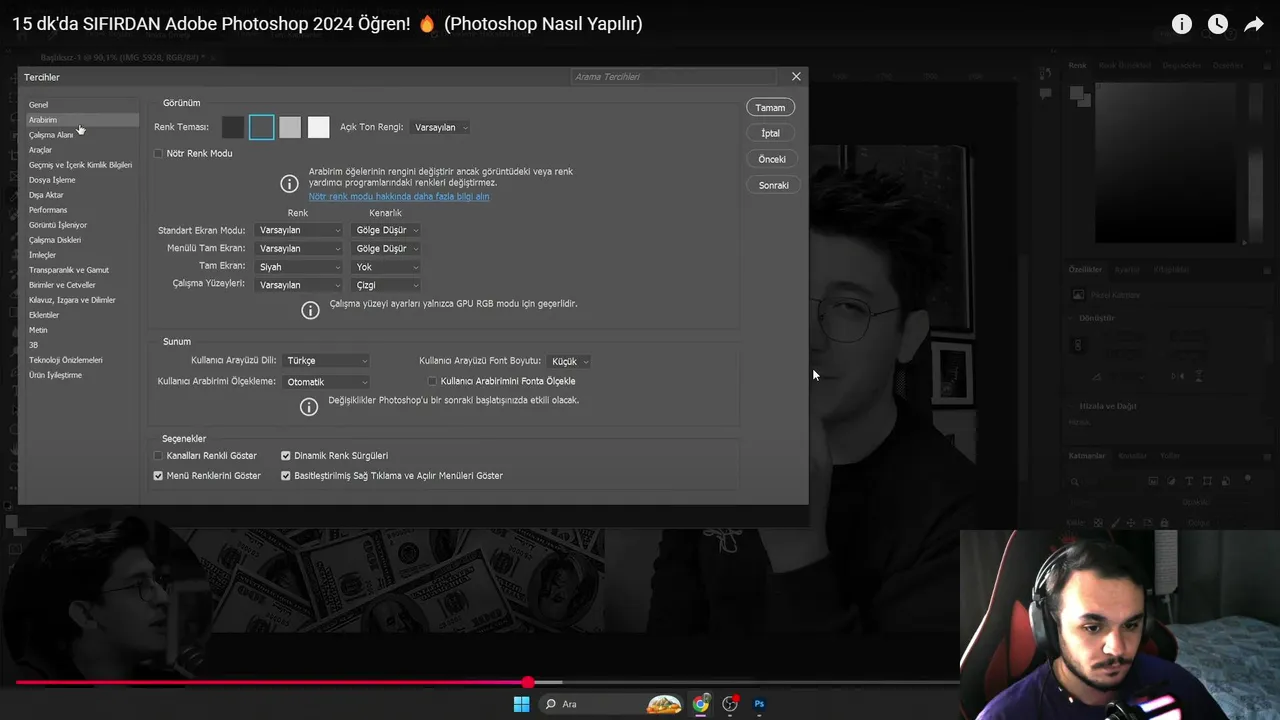Viewport: 1280px width, 720px height.
Task: Open Kullanıcı Arayüzü Dili Türkçe dropdown
Action: click(327, 361)
